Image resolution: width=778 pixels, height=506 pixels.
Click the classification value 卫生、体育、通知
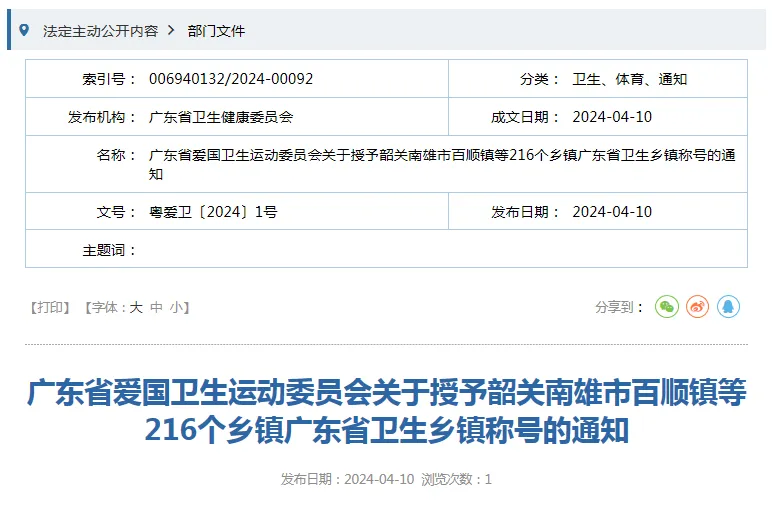point(630,79)
